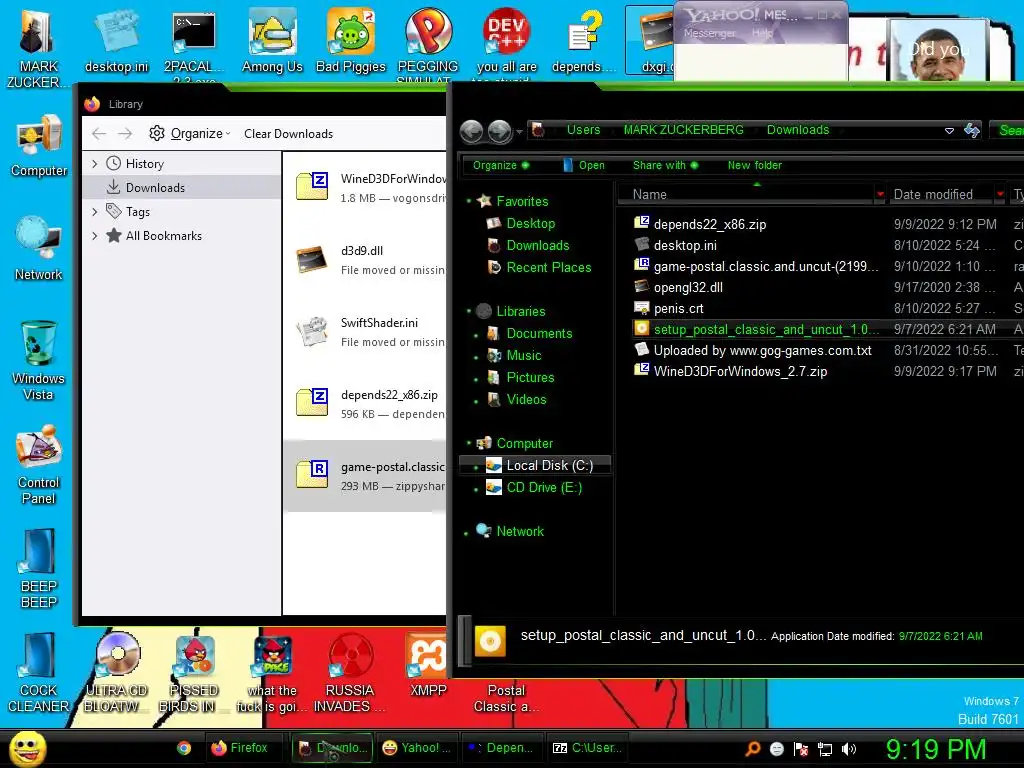The width and height of the screenshot is (1024, 768).
Task: Expand the Tags tree item in Library
Action: click(95, 212)
